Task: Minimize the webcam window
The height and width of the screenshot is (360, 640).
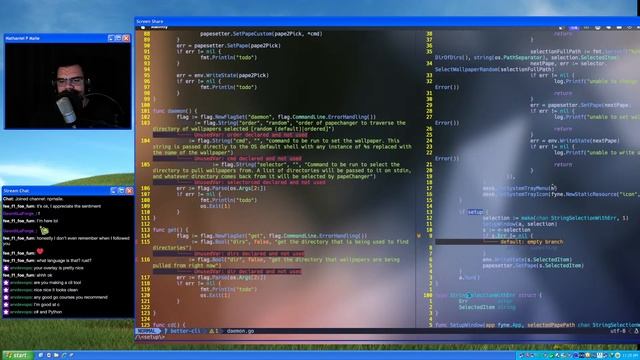Action: [x=111, y=38]
